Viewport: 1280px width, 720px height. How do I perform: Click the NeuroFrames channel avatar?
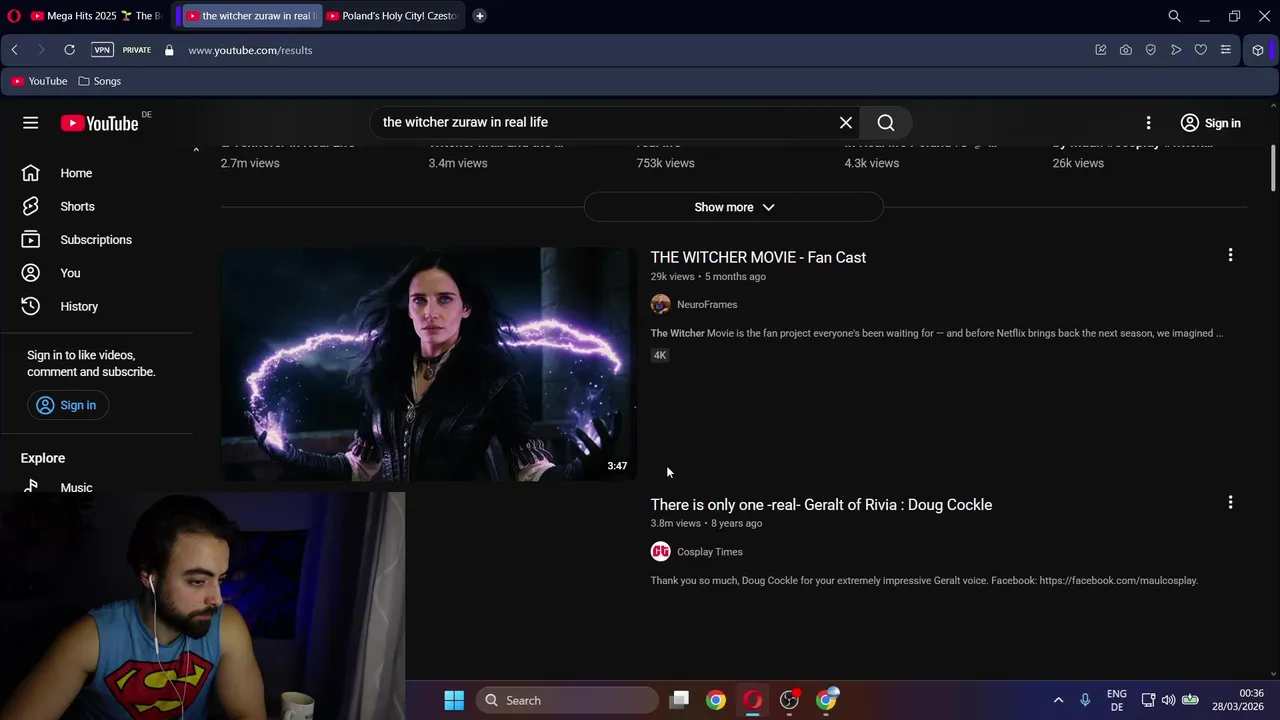pyautogui.click(x=660, y=304)
